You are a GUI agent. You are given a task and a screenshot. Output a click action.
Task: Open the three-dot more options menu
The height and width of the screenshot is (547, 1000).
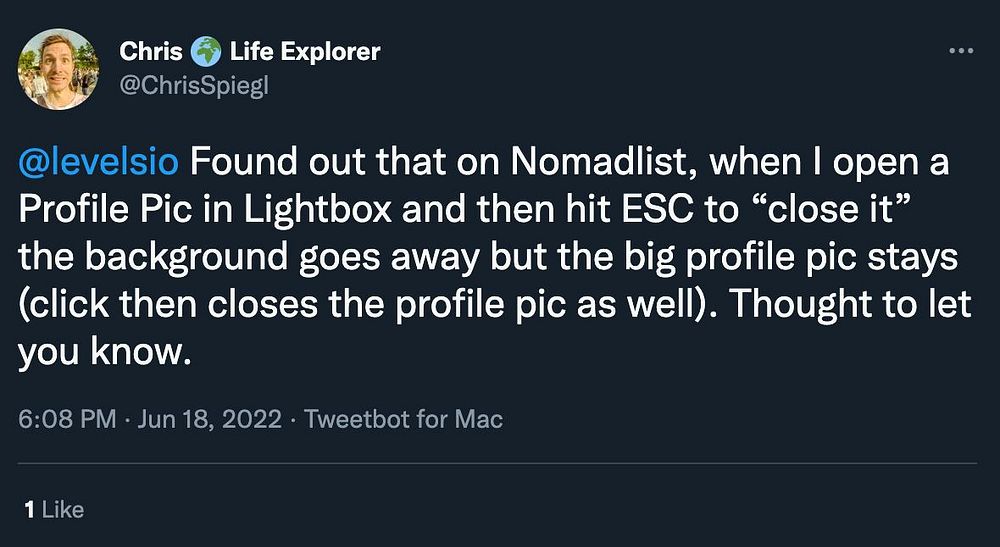click(960, 51)
